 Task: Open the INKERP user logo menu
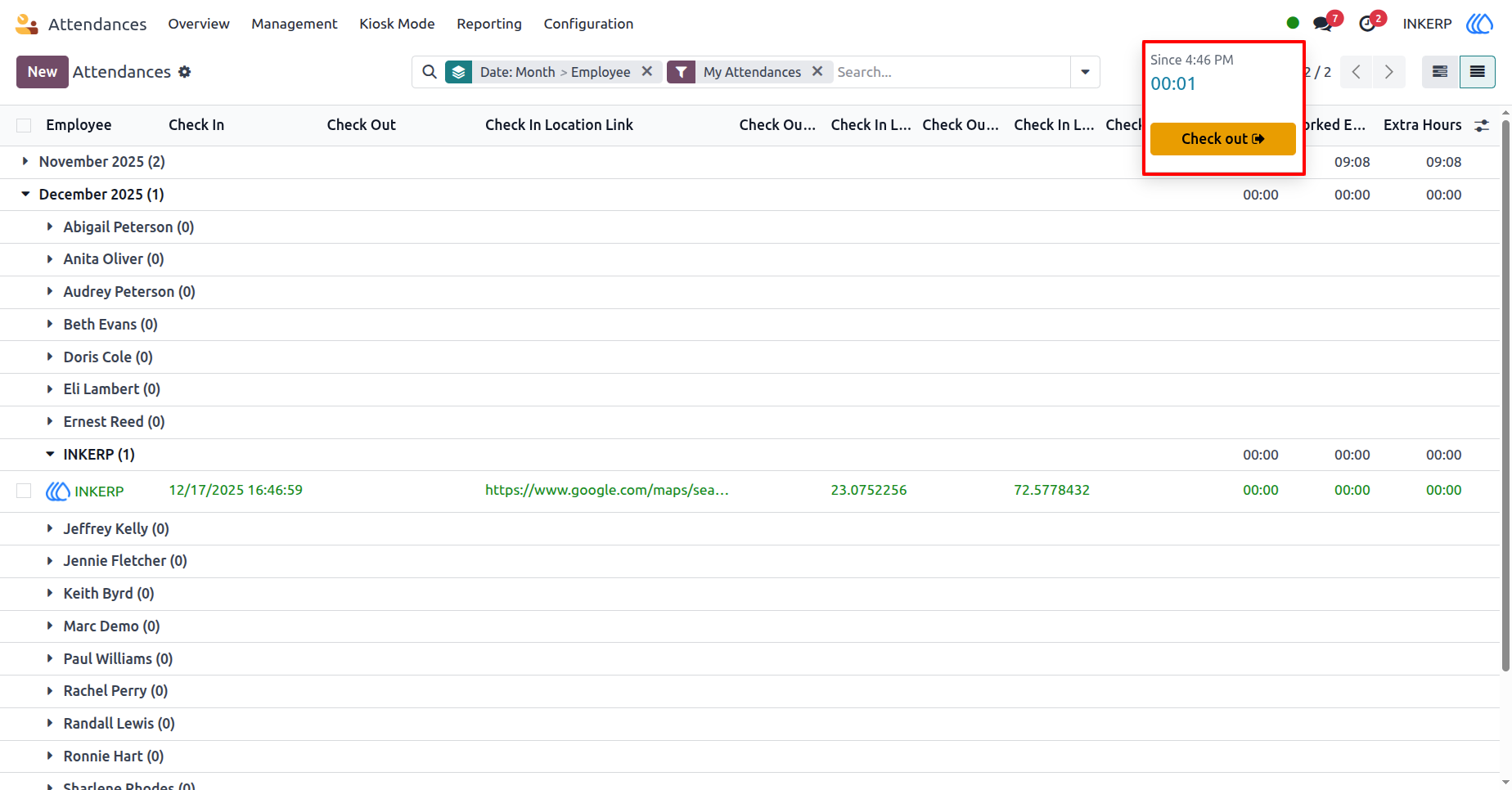point(1479,24)
